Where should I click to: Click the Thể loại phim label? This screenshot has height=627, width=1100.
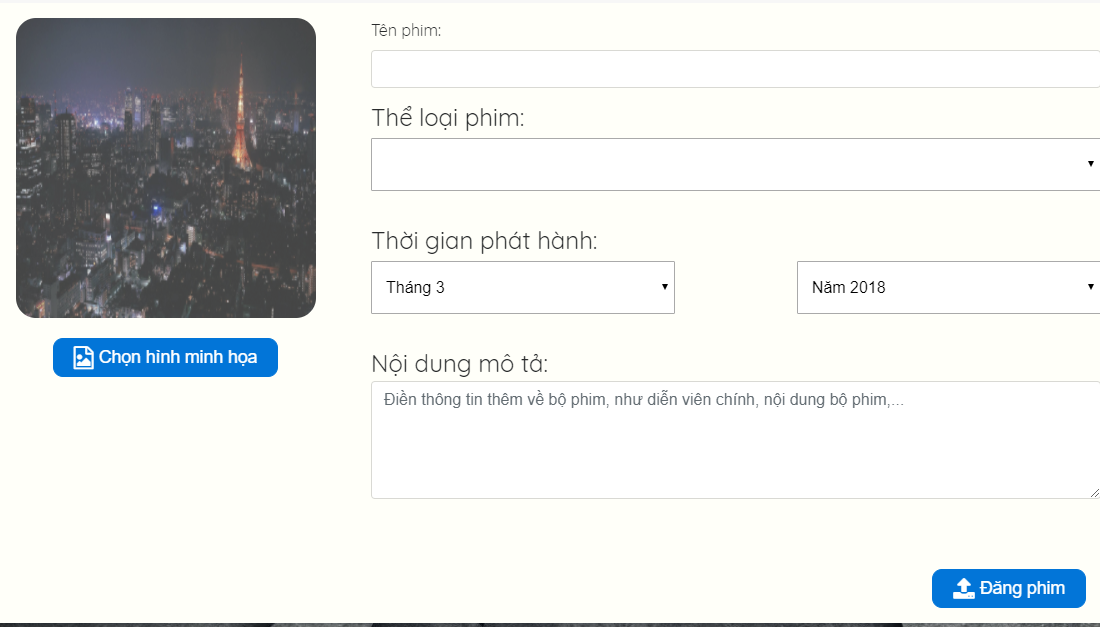pyautogui.click(x=447, y=117)
